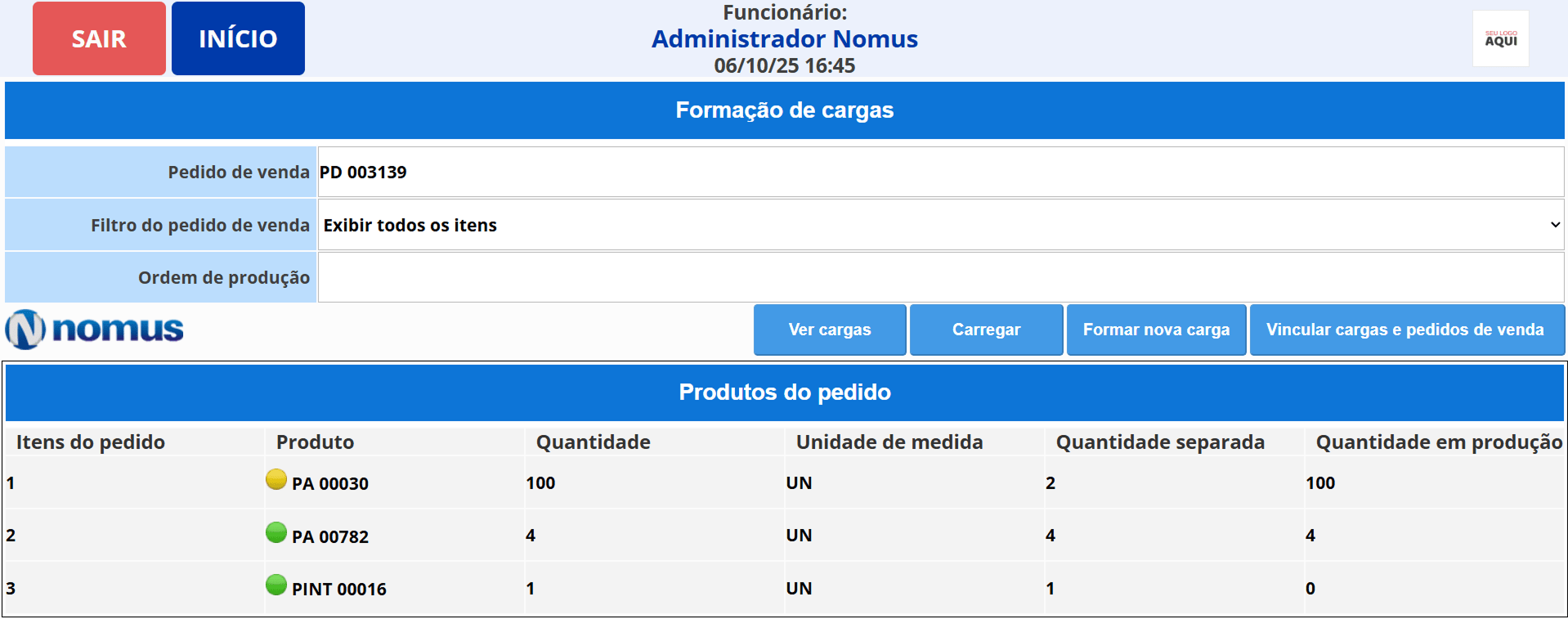
Task: Click Formar nova carga
Action: (1156, 330)
